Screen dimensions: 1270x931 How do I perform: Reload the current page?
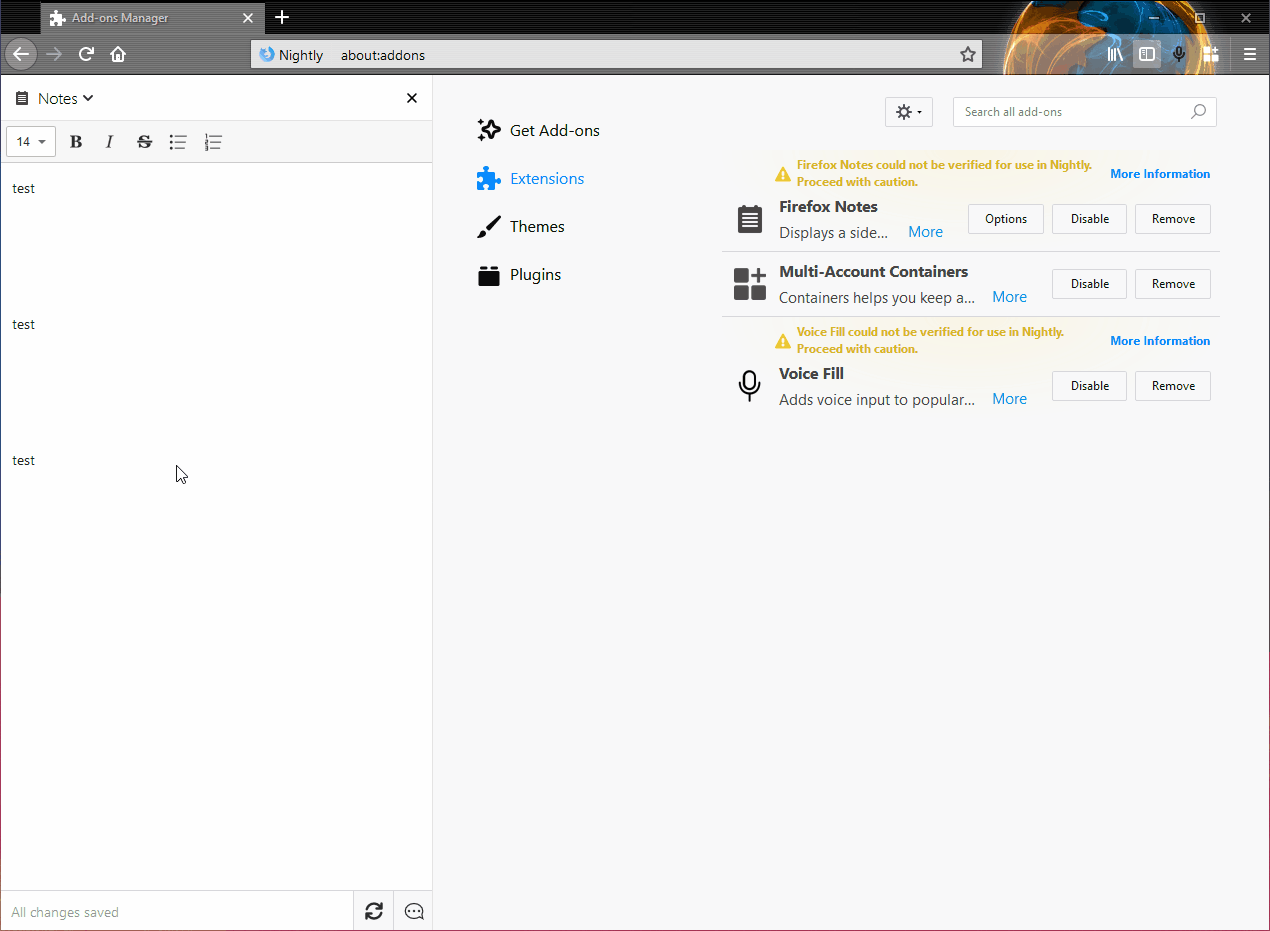pyautogui.click(x=86, y=54)
